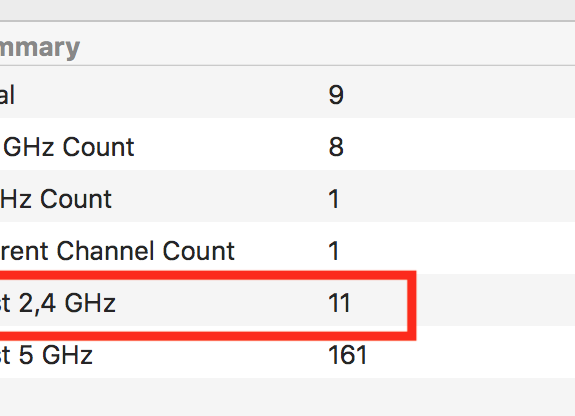Select the 5 GHz Count label ending in Hz Count

56,199
